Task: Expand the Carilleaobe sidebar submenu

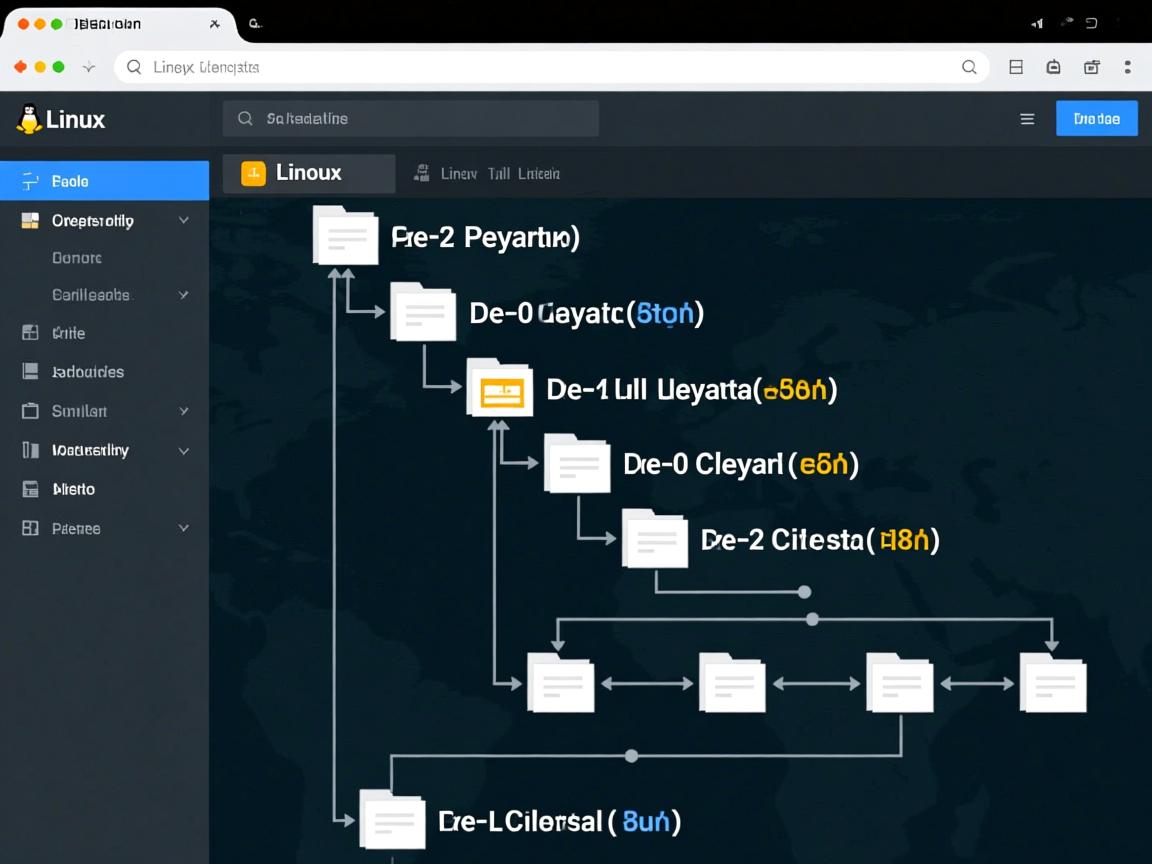Action: coord(184,295)
